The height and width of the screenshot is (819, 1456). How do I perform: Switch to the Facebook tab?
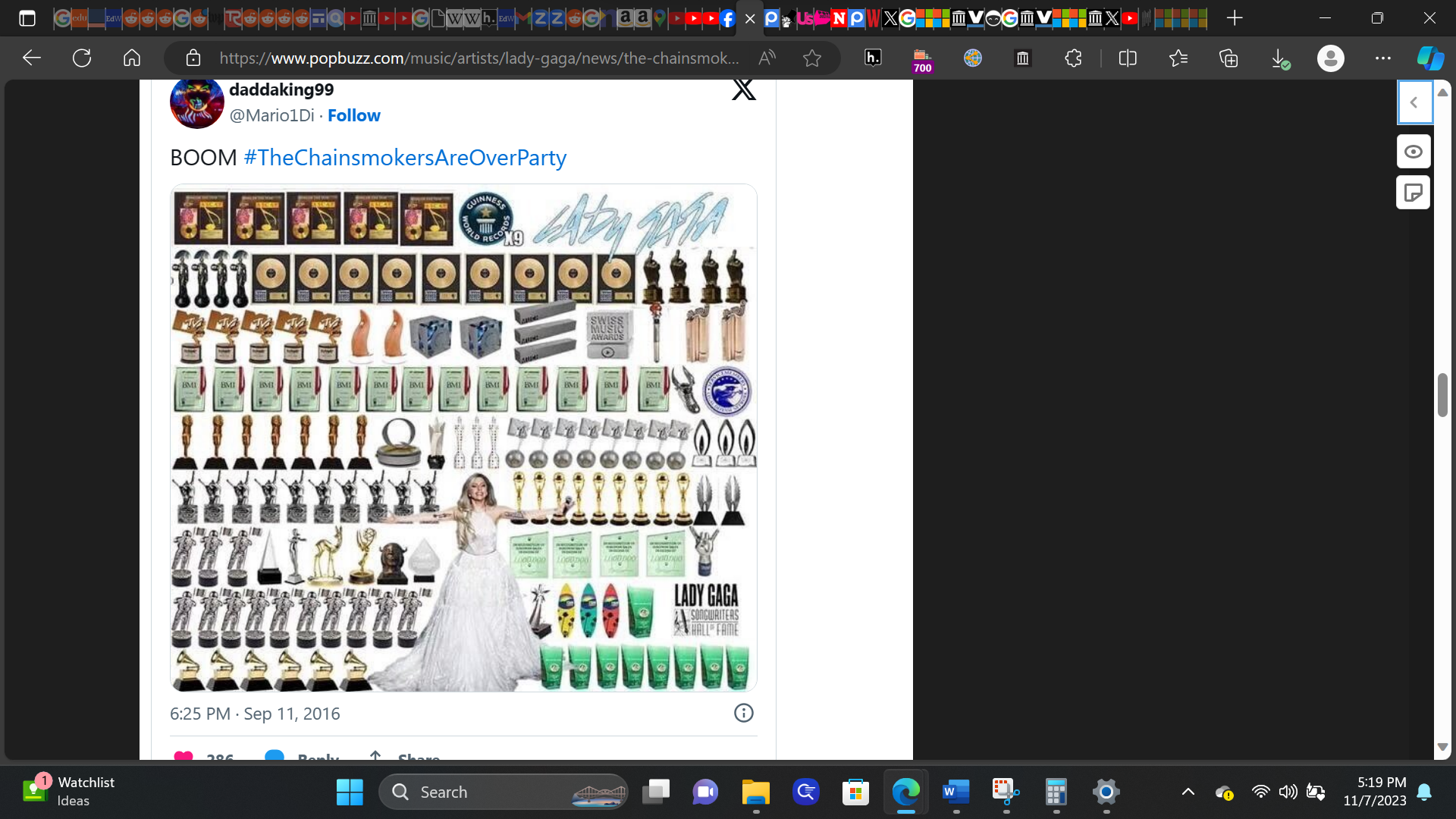[727, 19]
